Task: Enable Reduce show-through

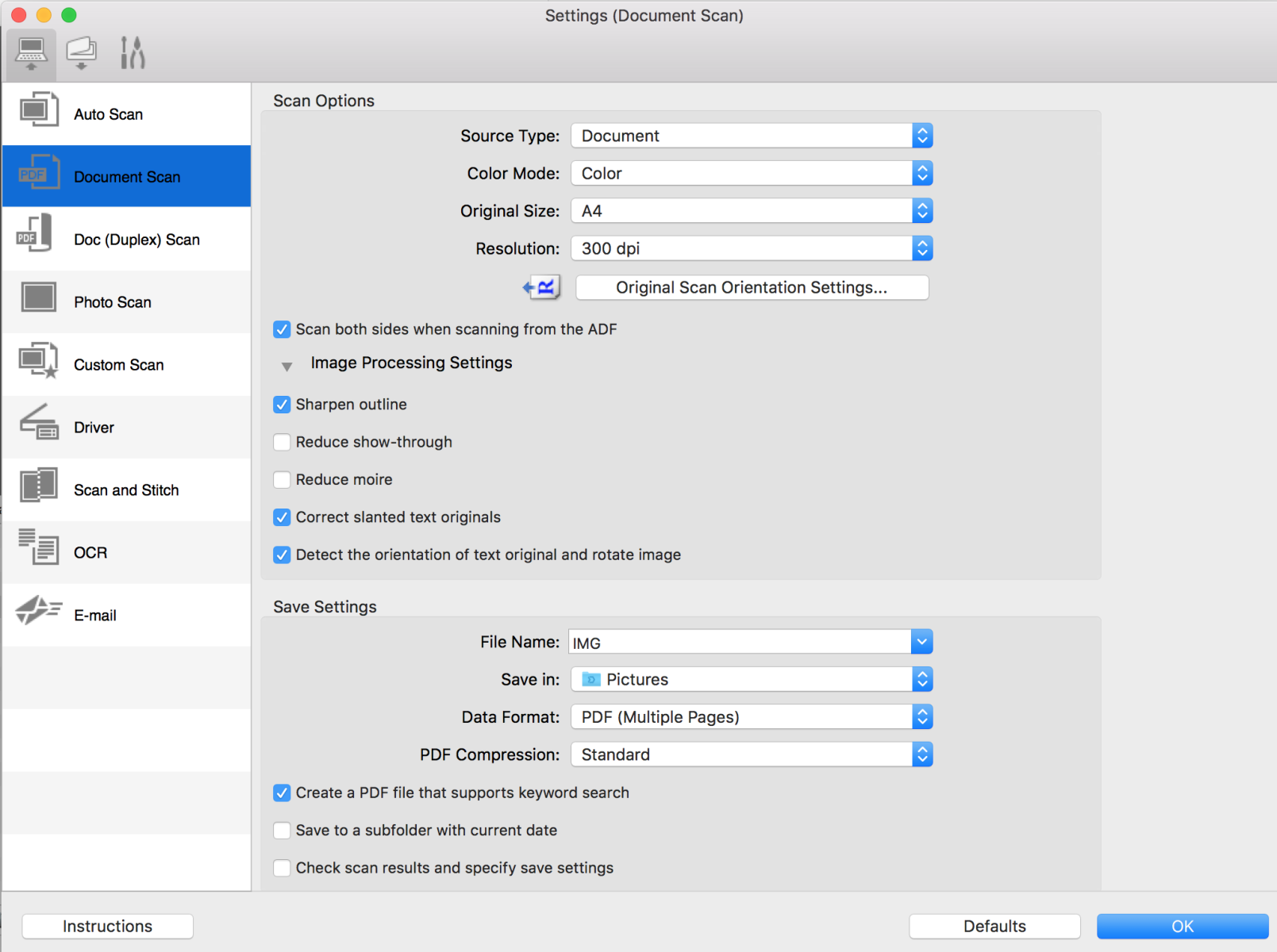Action: [282, 442]
